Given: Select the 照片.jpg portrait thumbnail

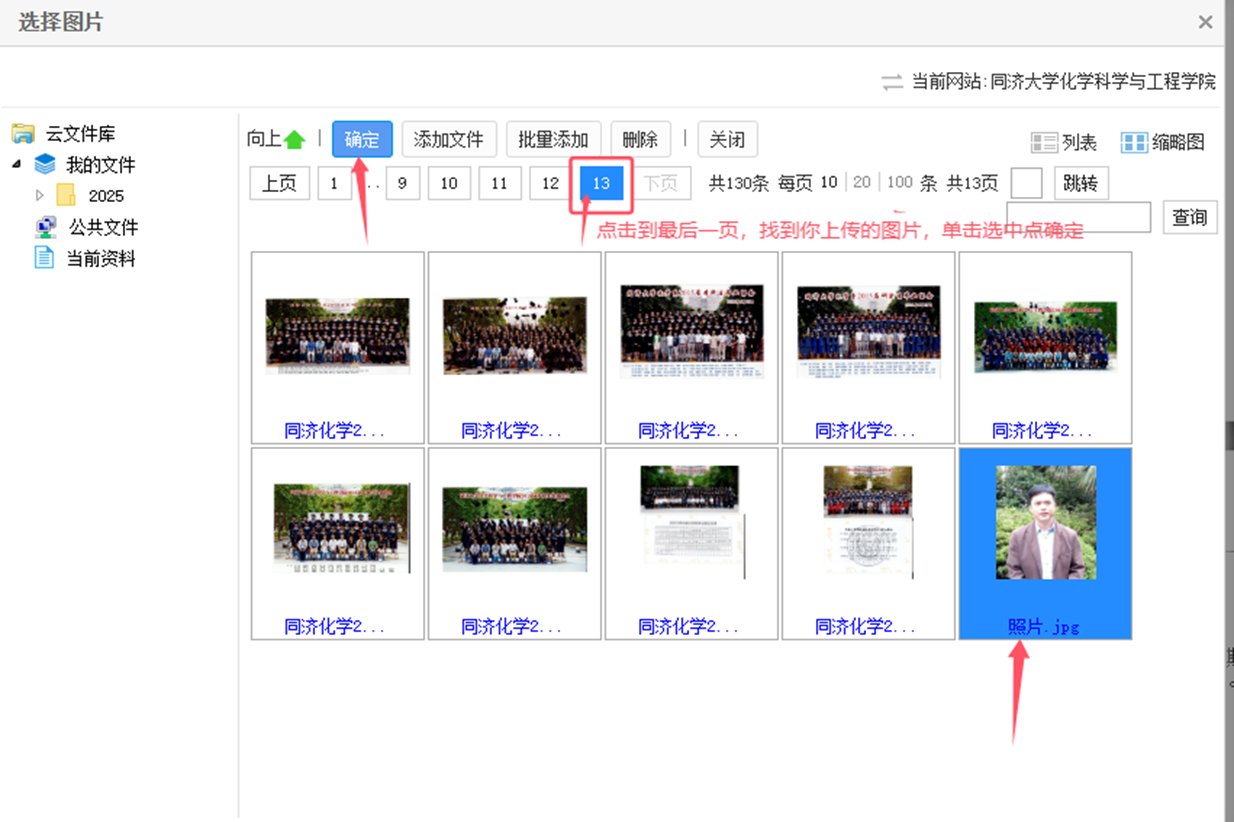Looking at the screenshot, I should tap(1045, 523).
